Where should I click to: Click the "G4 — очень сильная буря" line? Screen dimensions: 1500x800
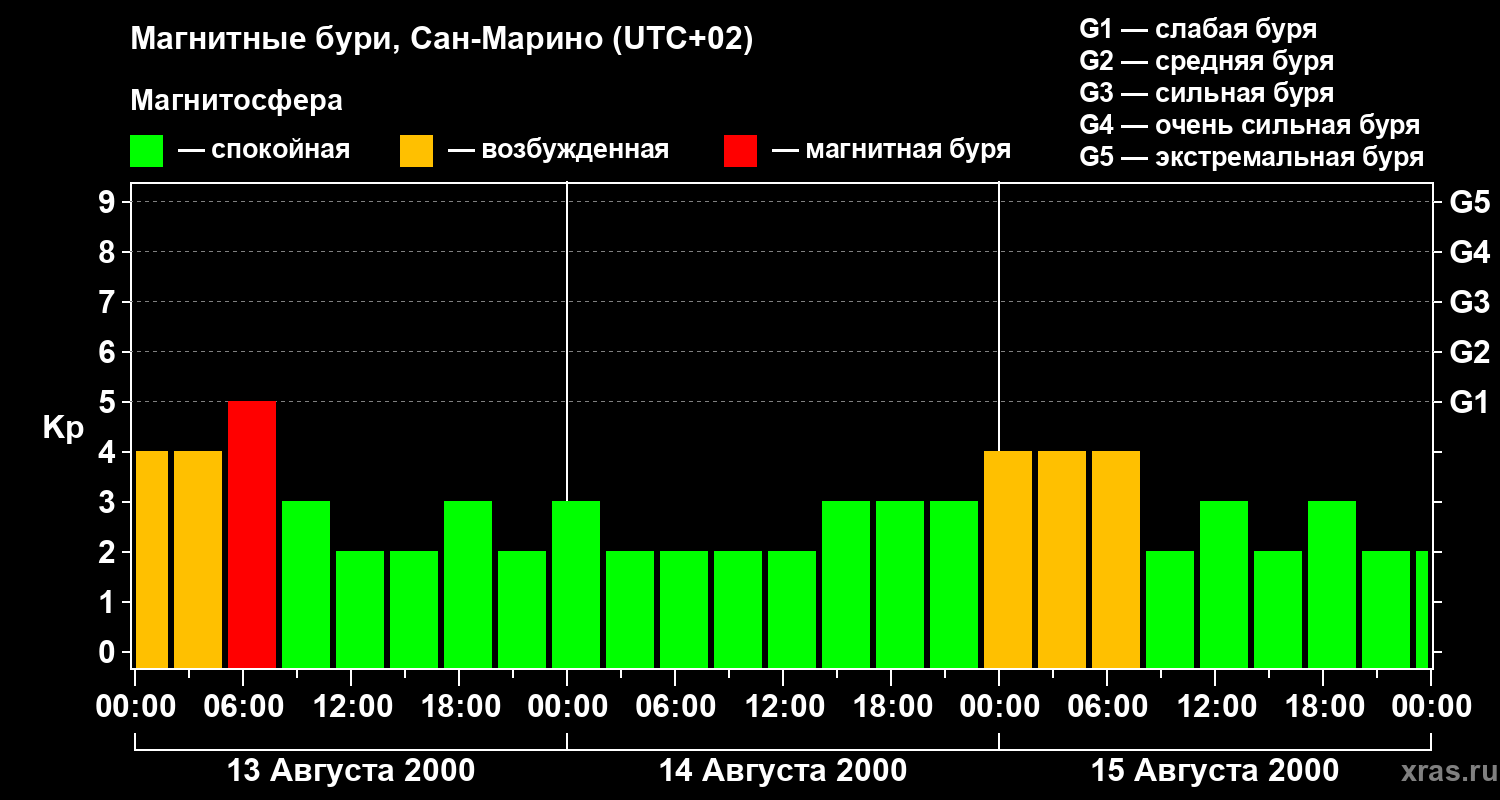(x=1250, y=125)
